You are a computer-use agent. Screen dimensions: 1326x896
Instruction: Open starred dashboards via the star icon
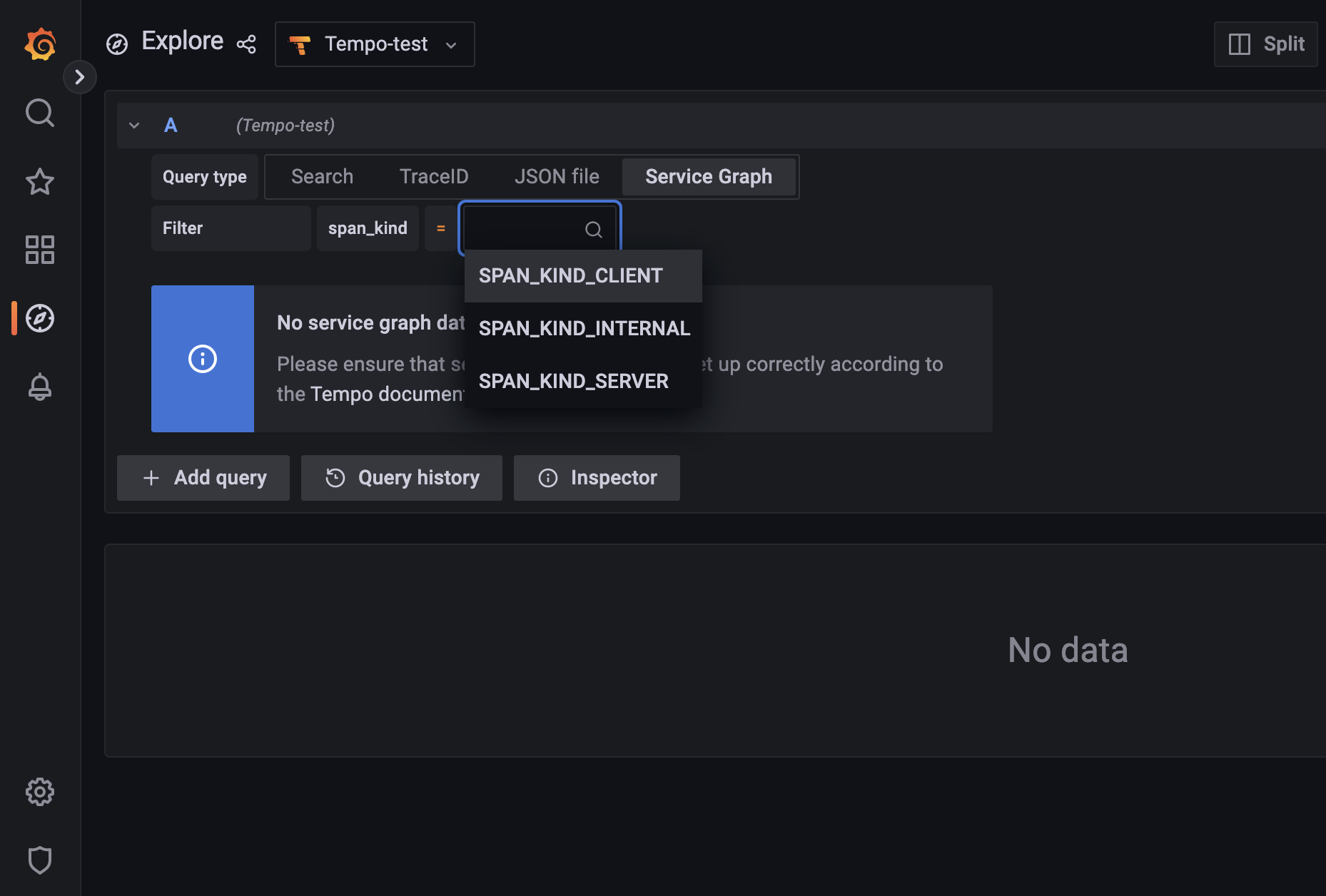click(40, 182)
